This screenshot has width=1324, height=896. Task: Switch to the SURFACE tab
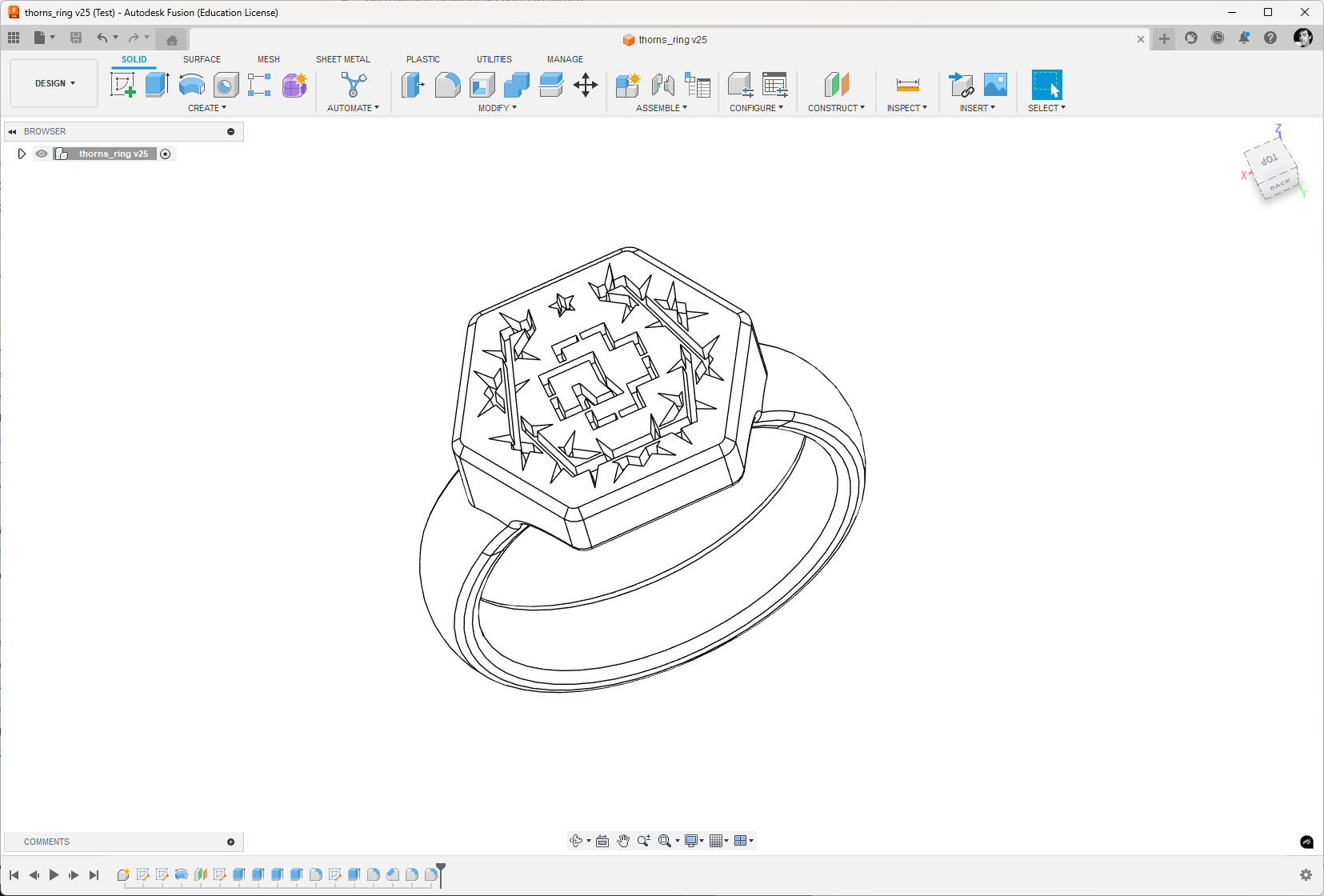click(202, 59)
